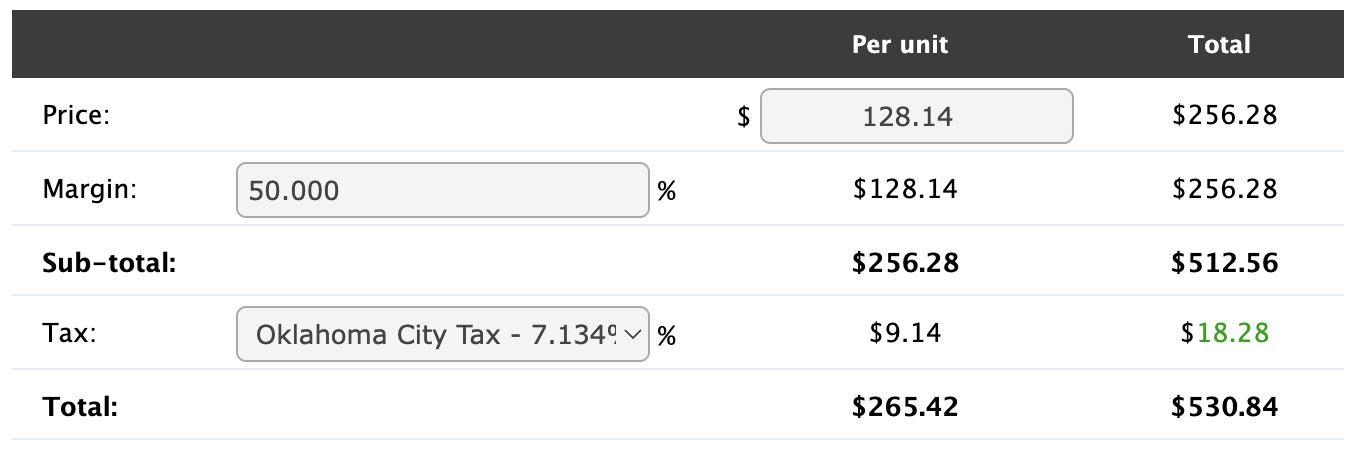Click the Margin: row label
The image size is (1352, 458).
89,189
